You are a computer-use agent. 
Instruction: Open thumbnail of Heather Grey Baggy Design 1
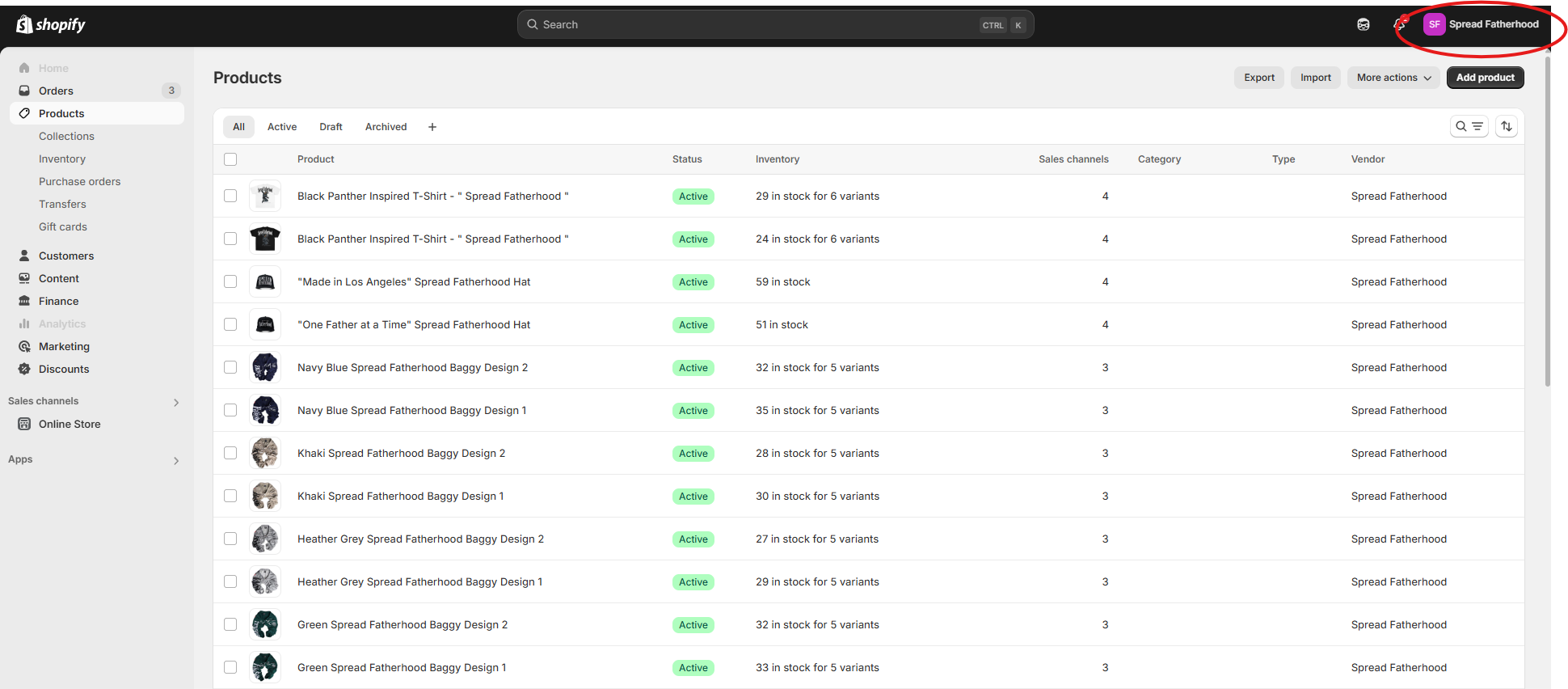(x=265, y=581)
